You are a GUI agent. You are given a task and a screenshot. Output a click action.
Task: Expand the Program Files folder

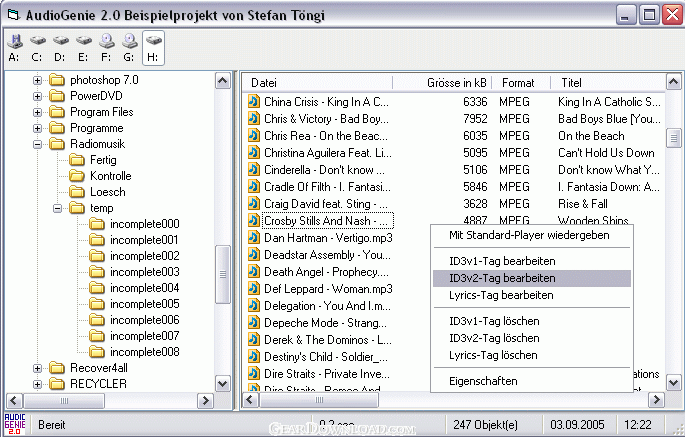tap(38, 112)
